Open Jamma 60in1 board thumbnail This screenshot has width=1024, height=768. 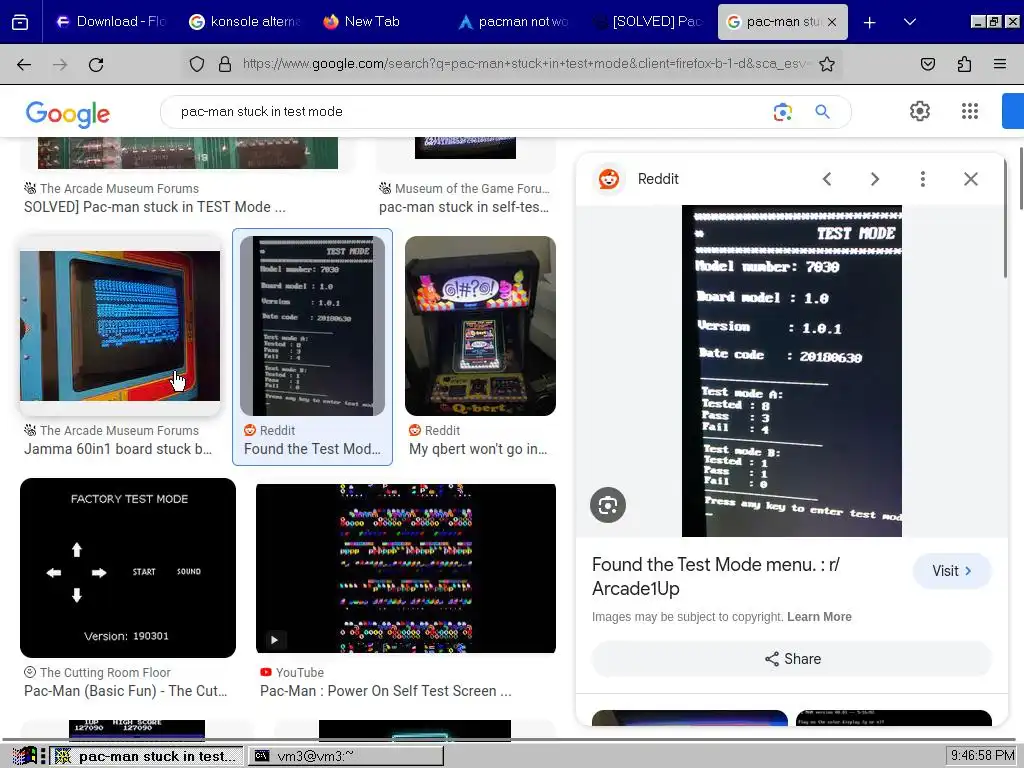click(120, 326)
